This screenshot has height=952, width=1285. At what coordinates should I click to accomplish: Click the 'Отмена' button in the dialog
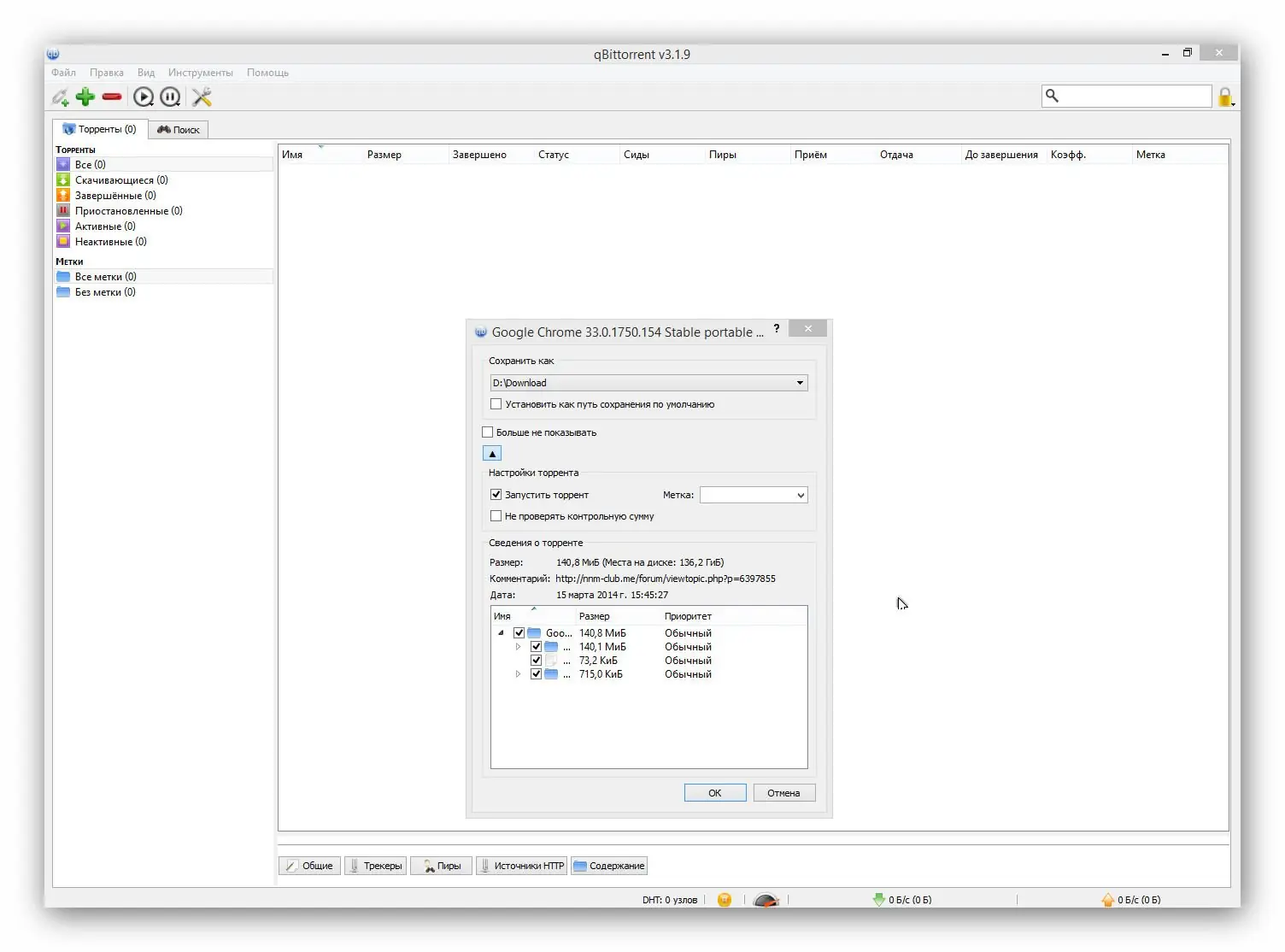[783, 792]
